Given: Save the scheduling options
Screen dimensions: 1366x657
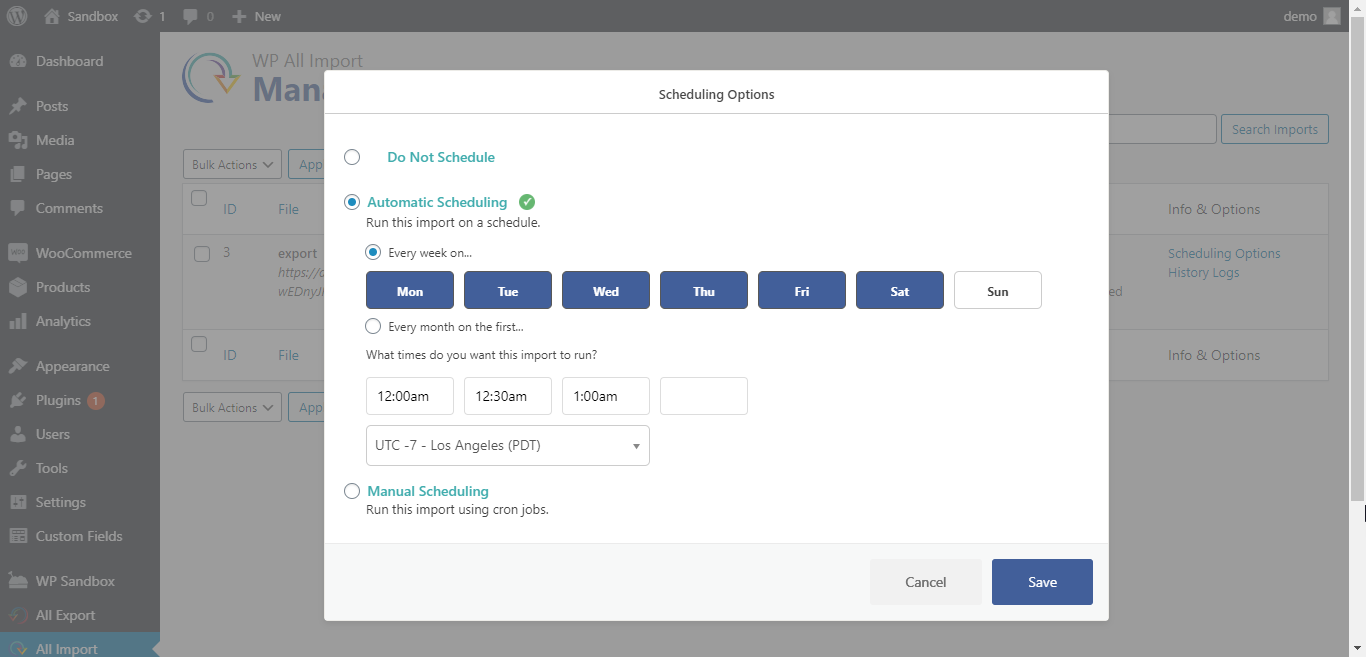Looking at the screenshot, I should click(1042, 582).
